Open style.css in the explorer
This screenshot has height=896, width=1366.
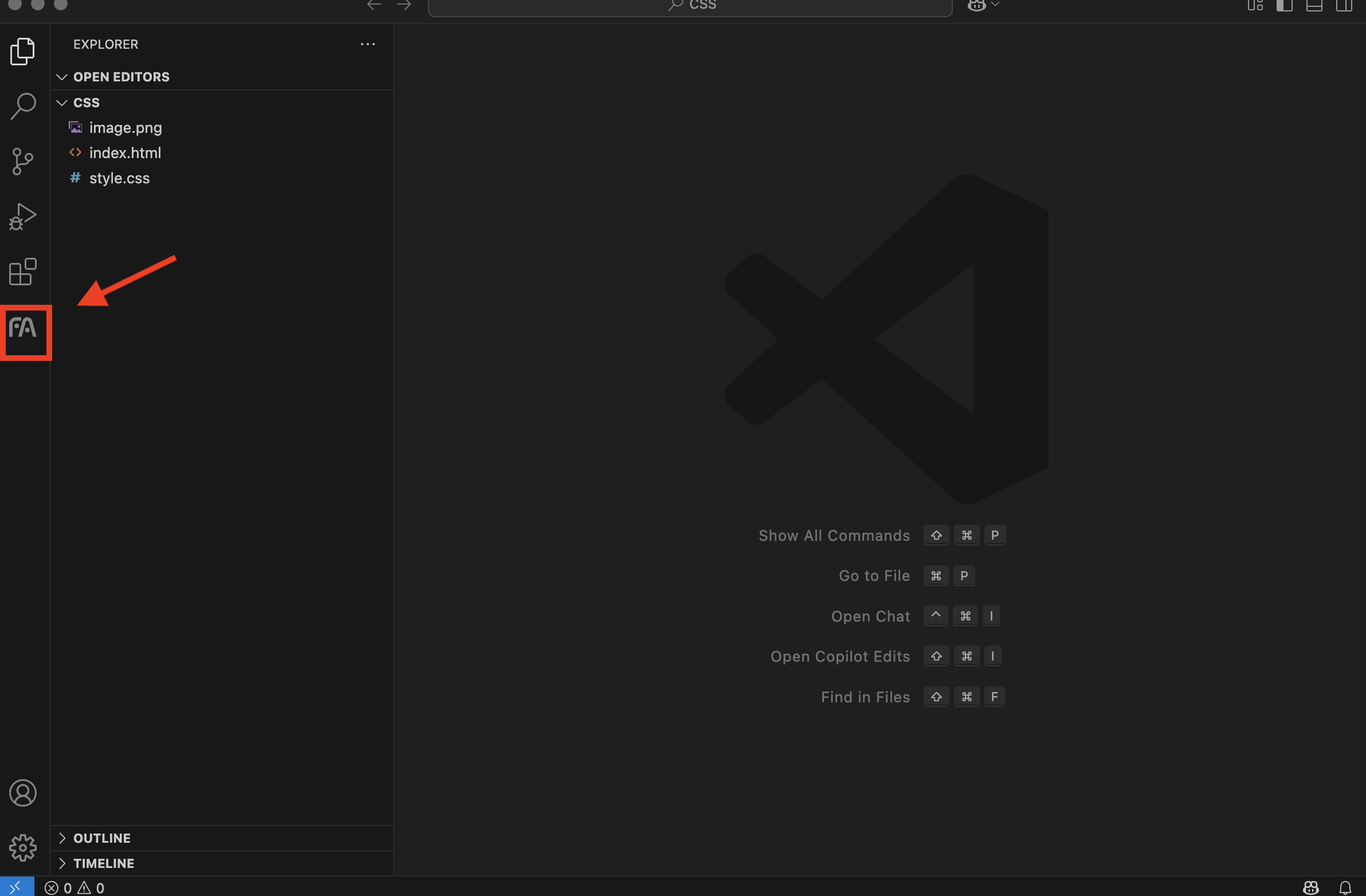tap(222, 178)
